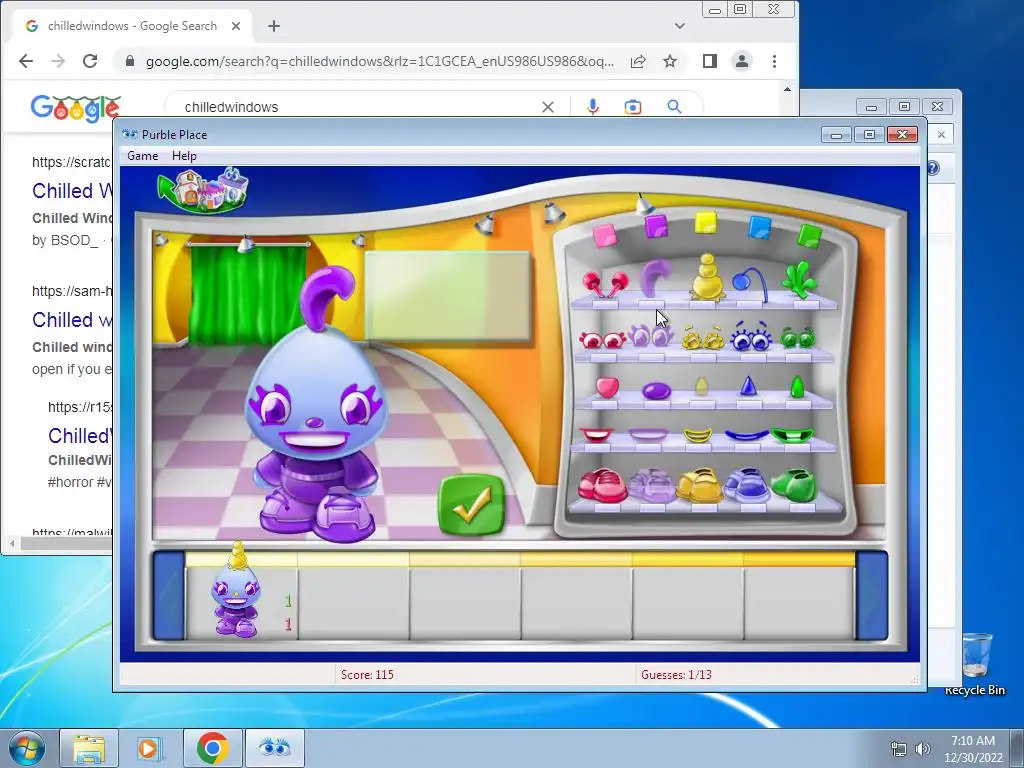Choose the red eyes

603,340
